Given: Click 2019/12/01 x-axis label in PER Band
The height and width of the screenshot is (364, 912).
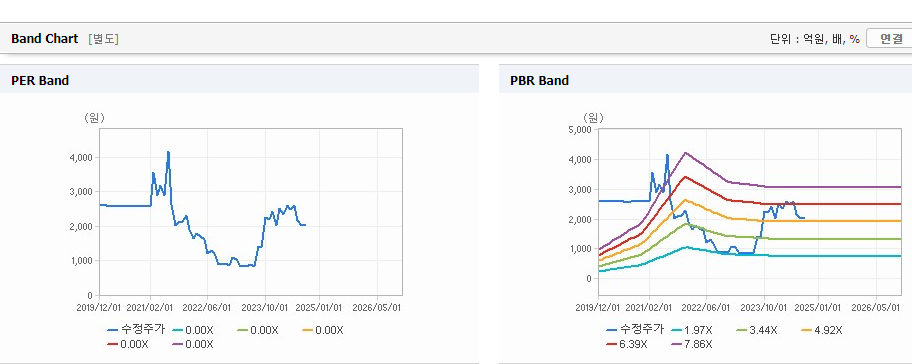Looking at the screenshot, I should coord(98,307).
